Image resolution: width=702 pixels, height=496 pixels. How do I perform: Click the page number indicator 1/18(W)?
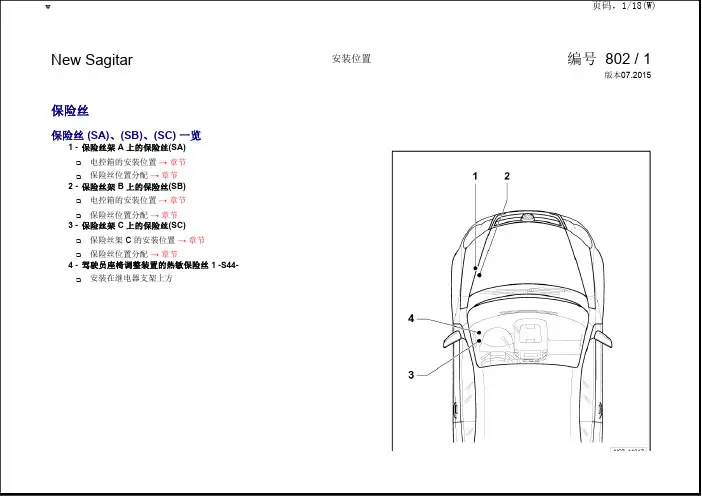624,6
